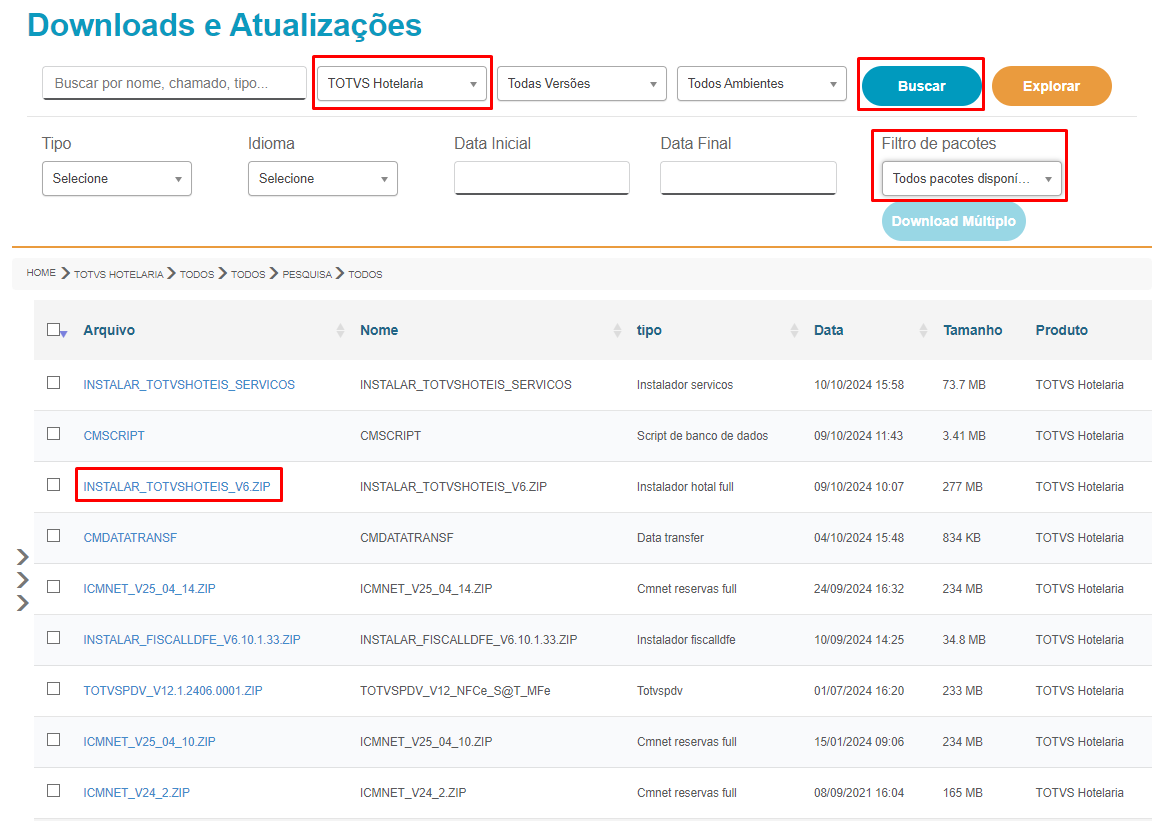Select the '834 KB' size cell
Image resolution: width=1157 pixels, height=821 pixels.
pyautogui.click(x=961, y=538)
